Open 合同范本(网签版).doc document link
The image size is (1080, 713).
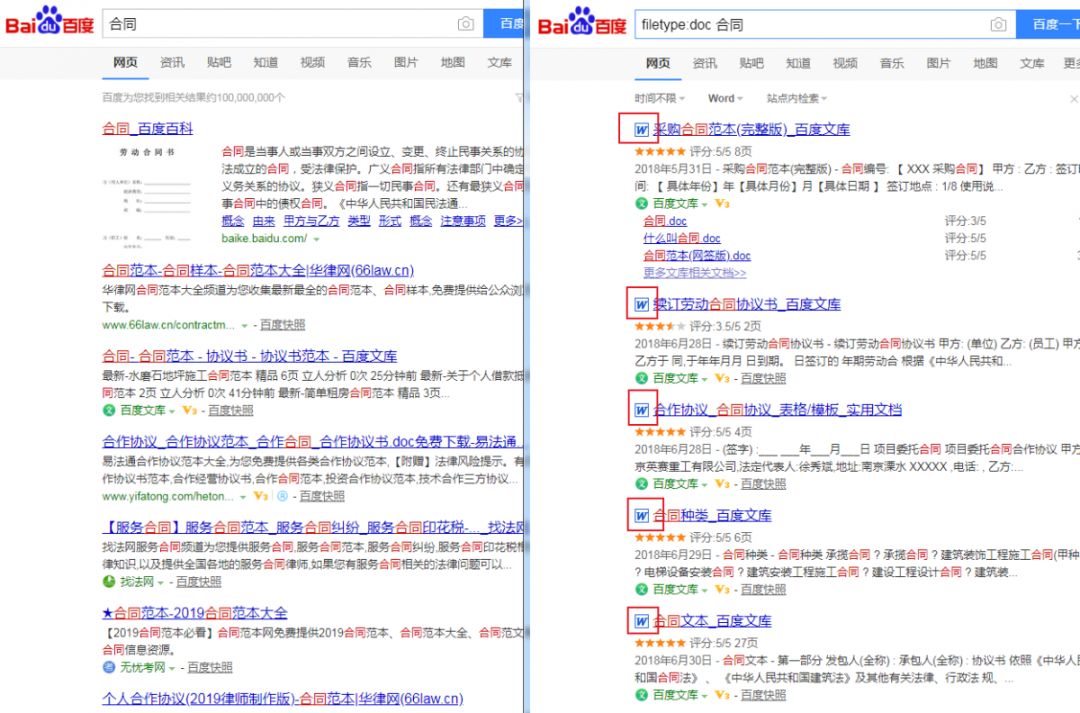pos(697,256)
